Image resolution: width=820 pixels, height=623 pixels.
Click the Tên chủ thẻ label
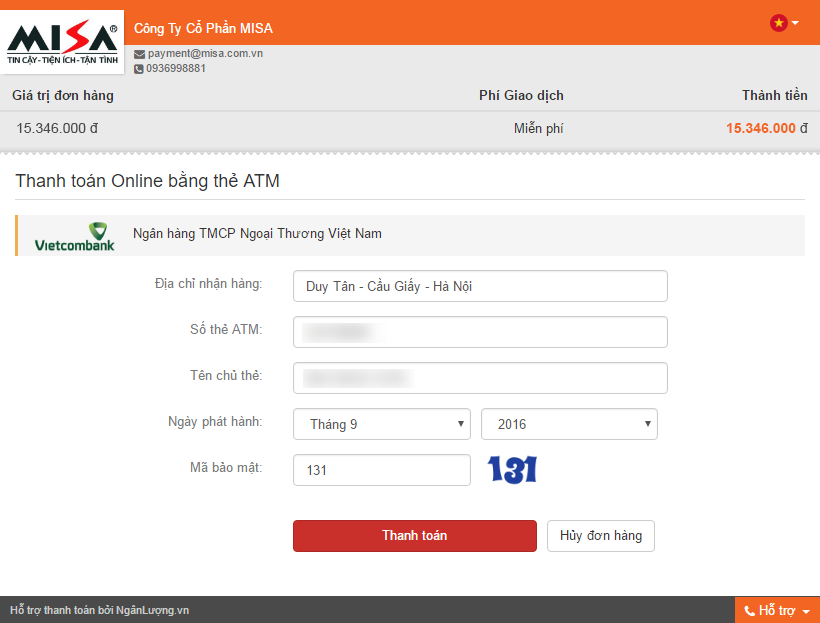click(x=226, y=376)
